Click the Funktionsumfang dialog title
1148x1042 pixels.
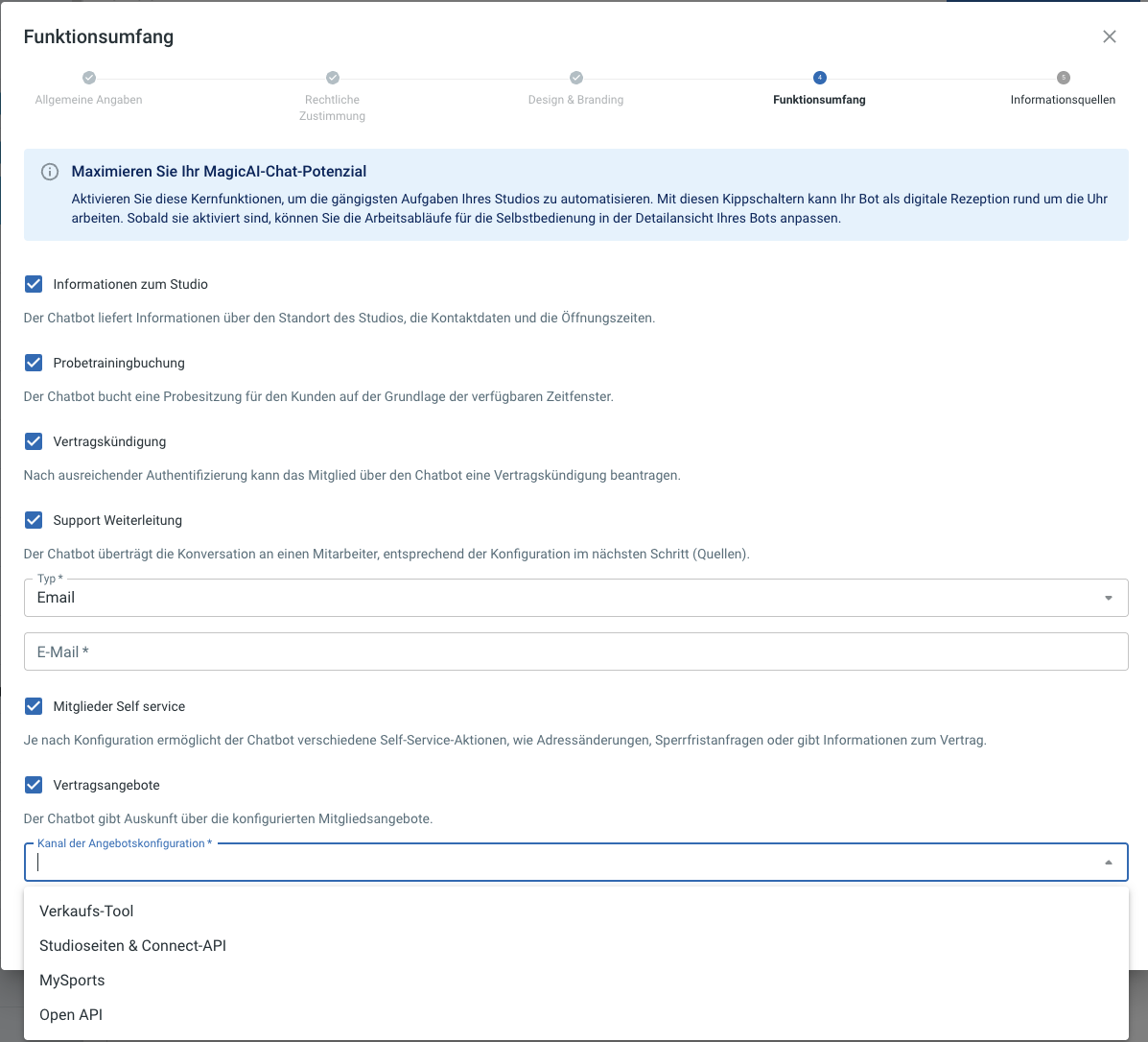pyautogui.click(x=99, y=36)
